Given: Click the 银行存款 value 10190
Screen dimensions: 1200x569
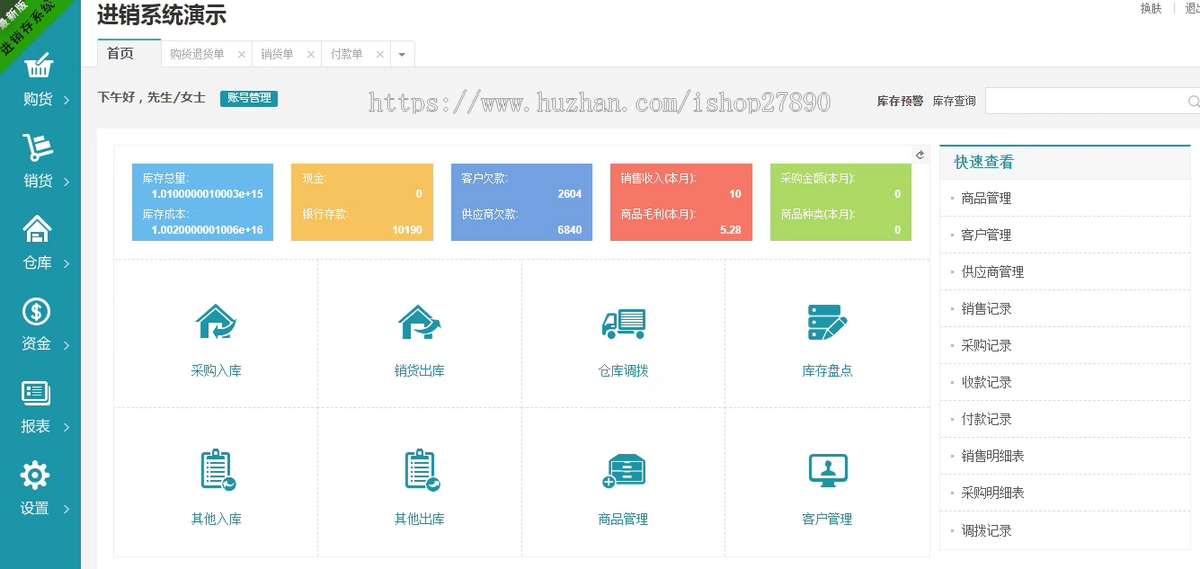Looking at the screenshot, I should 407,230.
